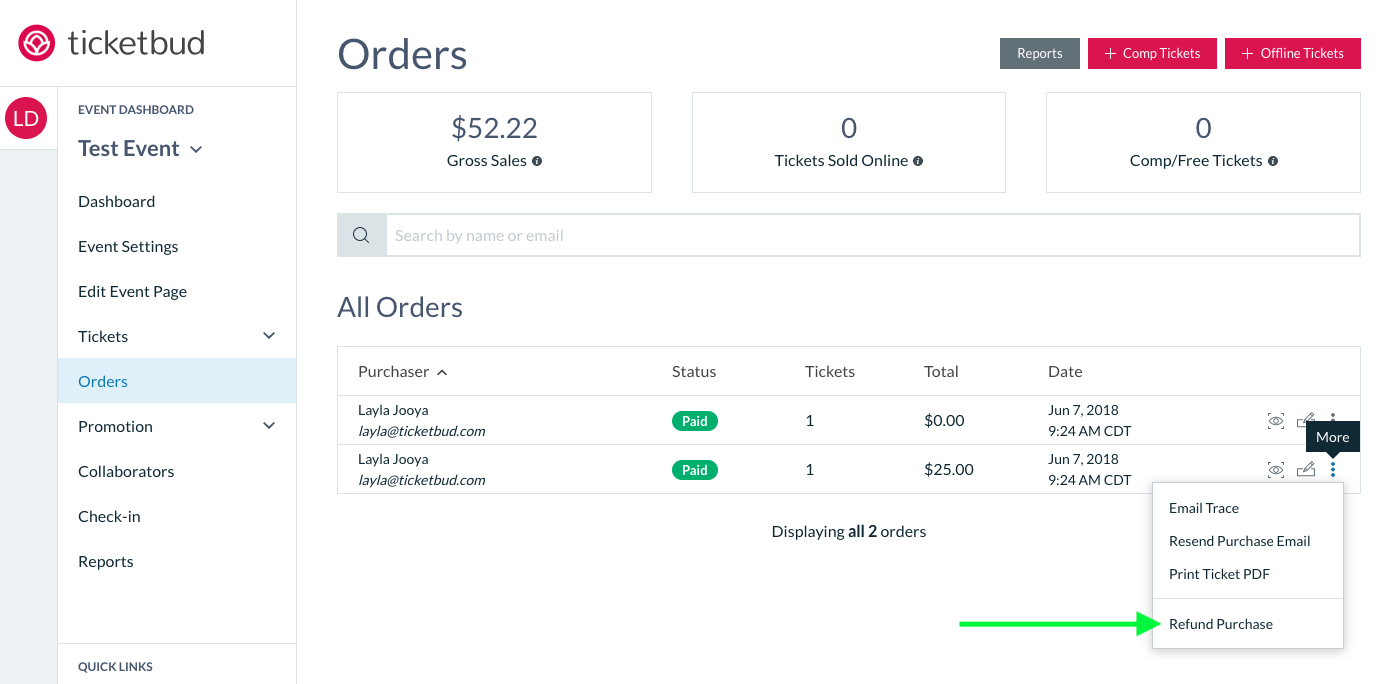Click the info icon next to Gross Sales
This screenshot has height=684, width=1398.
[x=539, y=160]
